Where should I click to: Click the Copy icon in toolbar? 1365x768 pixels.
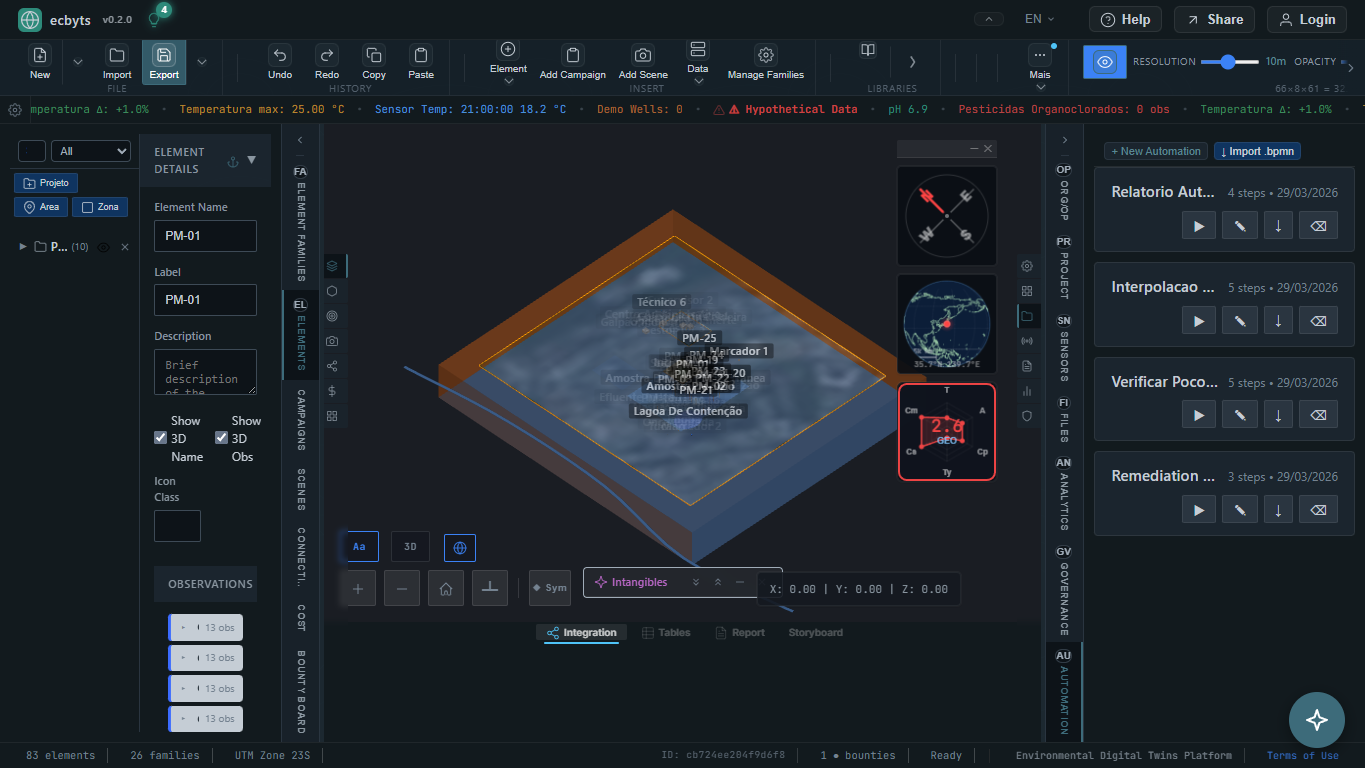374,56
